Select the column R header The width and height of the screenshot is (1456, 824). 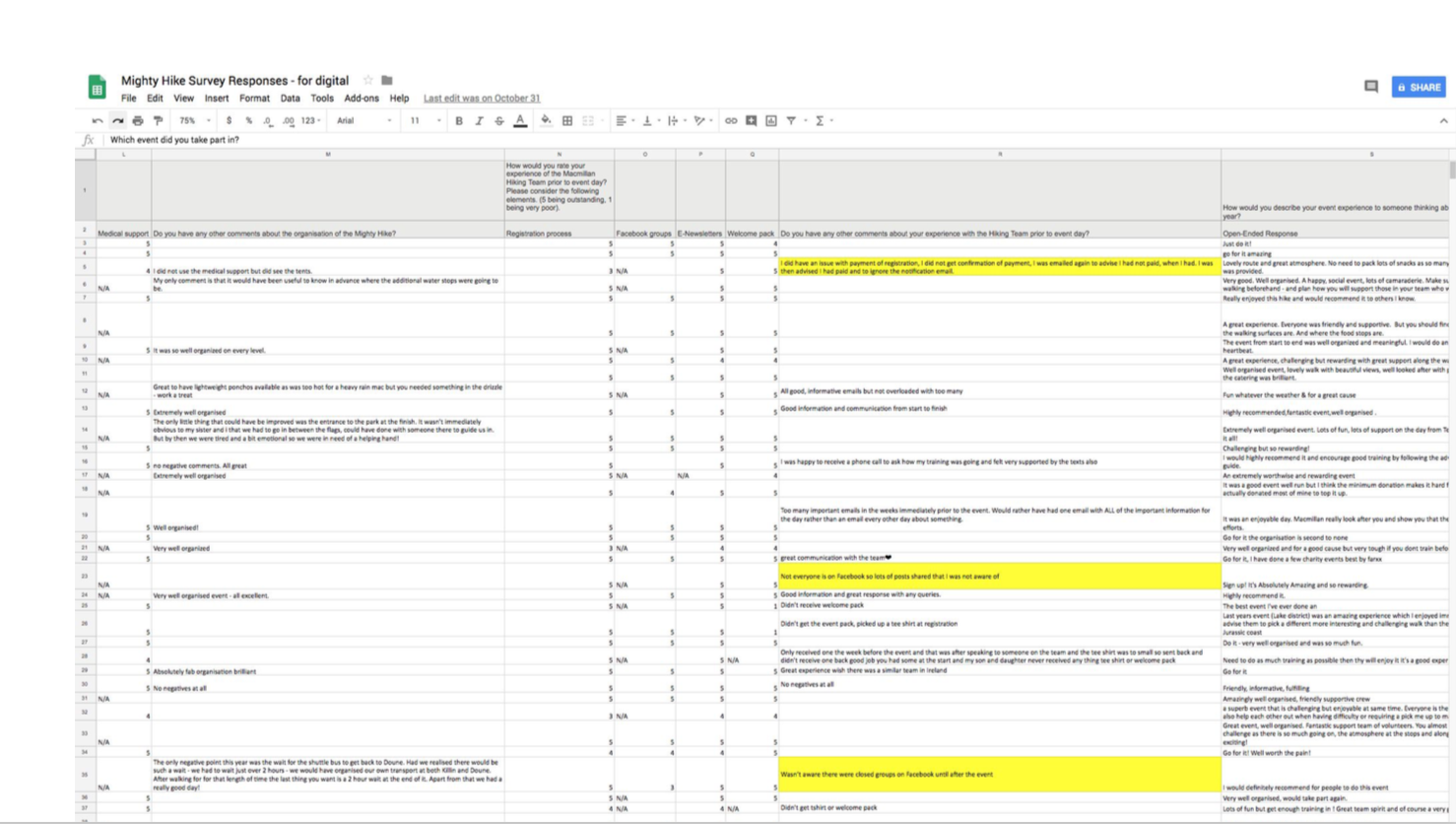(1000, 154)
